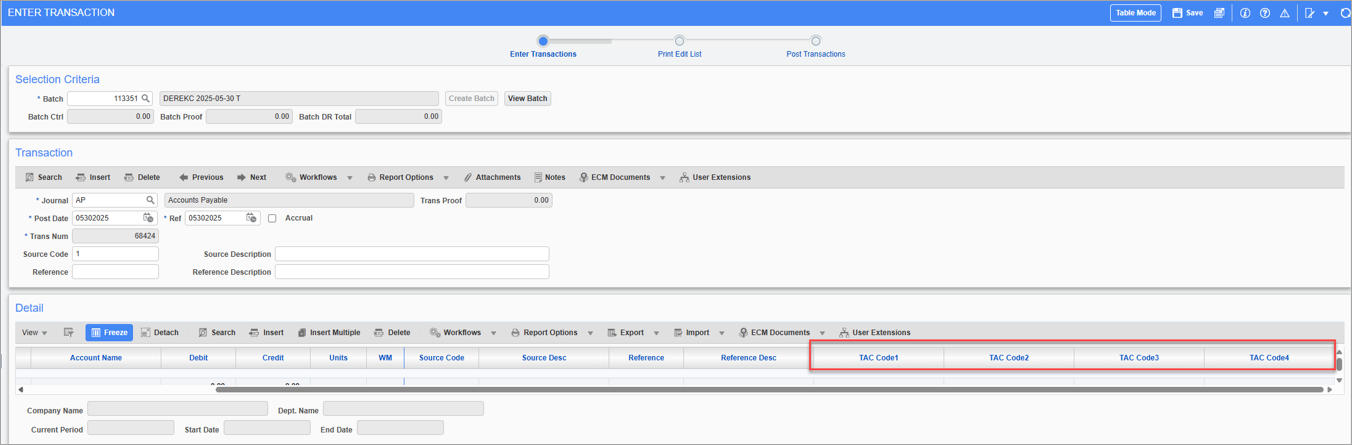Click the refresh icon at header edge
This screenshot has width=1352, height=445.
1345,13
